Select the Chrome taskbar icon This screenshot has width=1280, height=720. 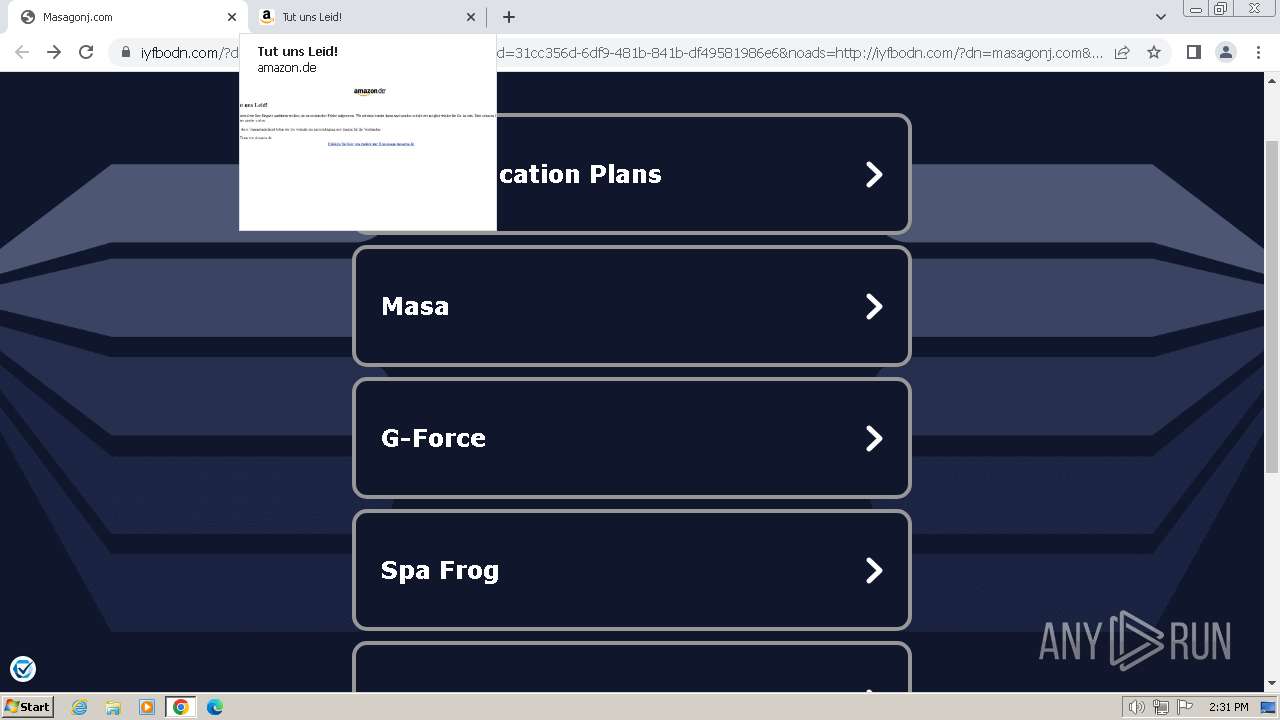(180, 707)
